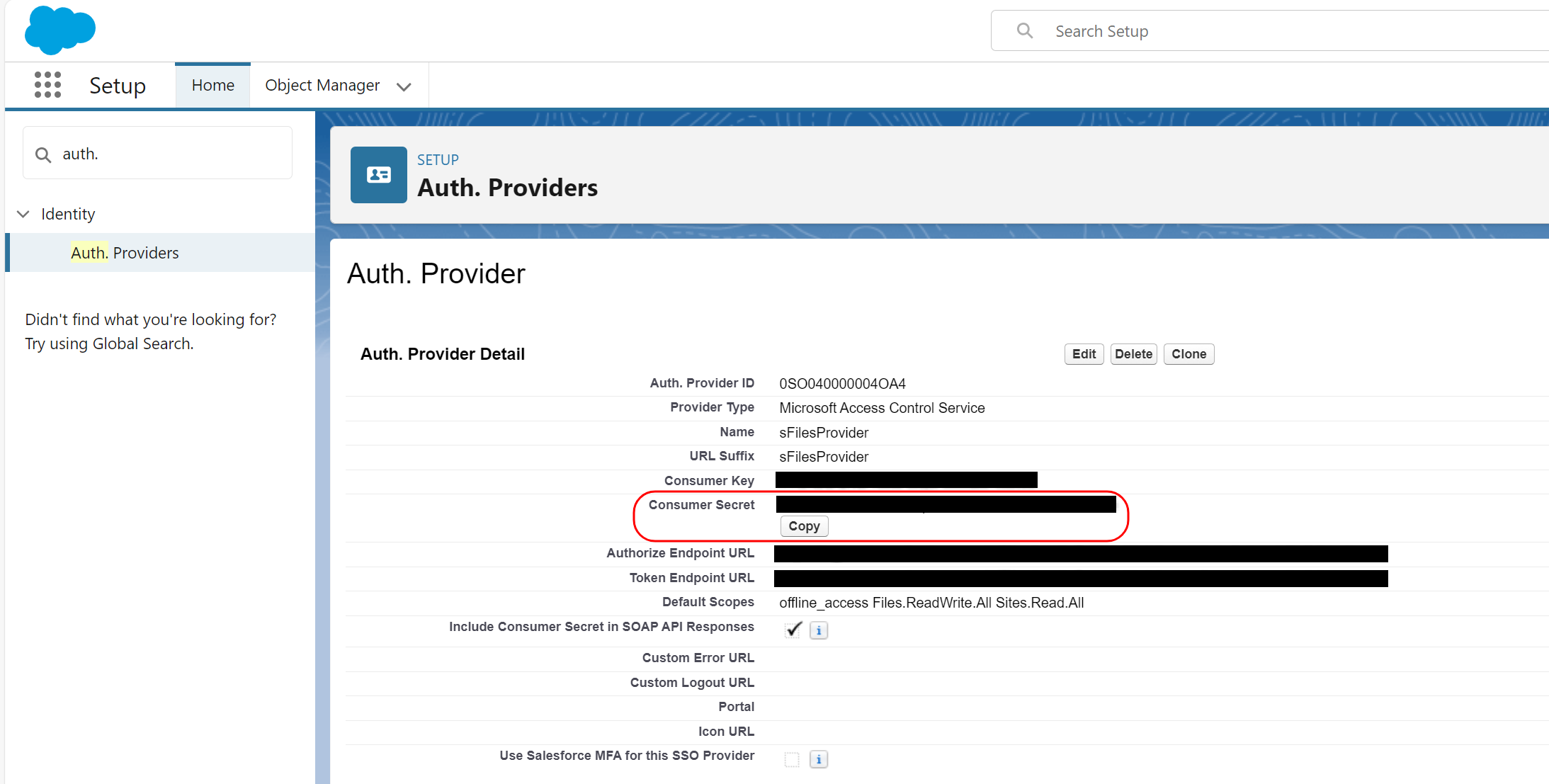
Task: Open the App Launcher dots grid
Action: [47, 85]
